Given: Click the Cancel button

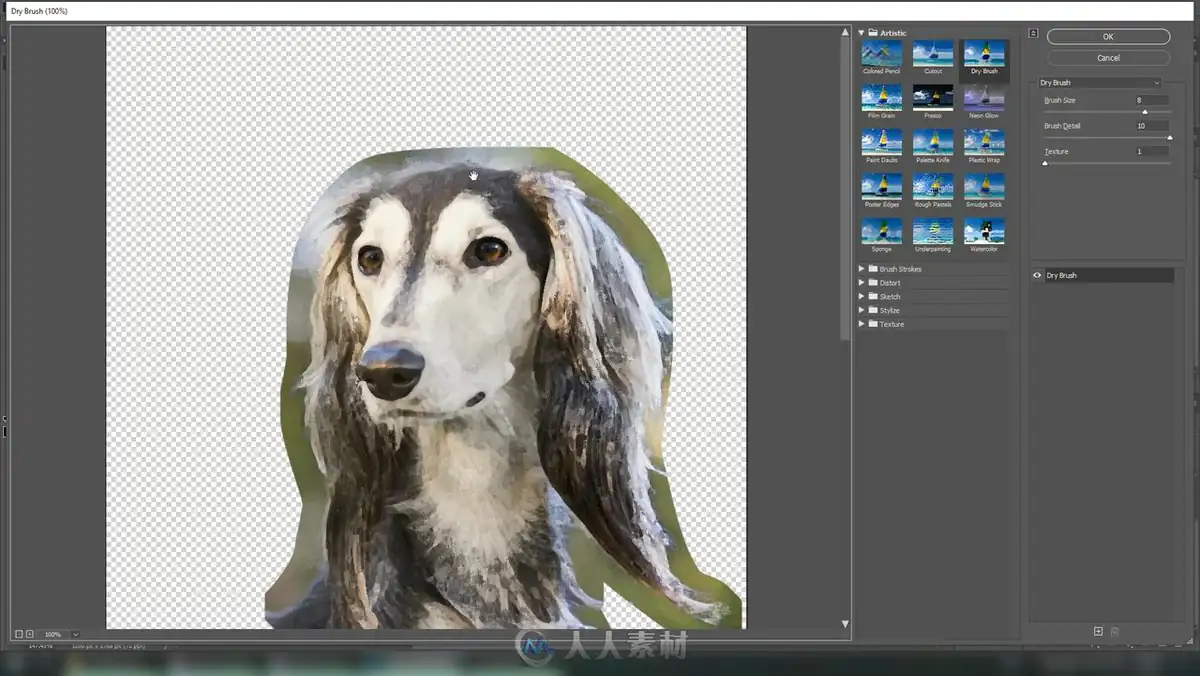Looking at the screenshot, I should [x=1108, y=58].
